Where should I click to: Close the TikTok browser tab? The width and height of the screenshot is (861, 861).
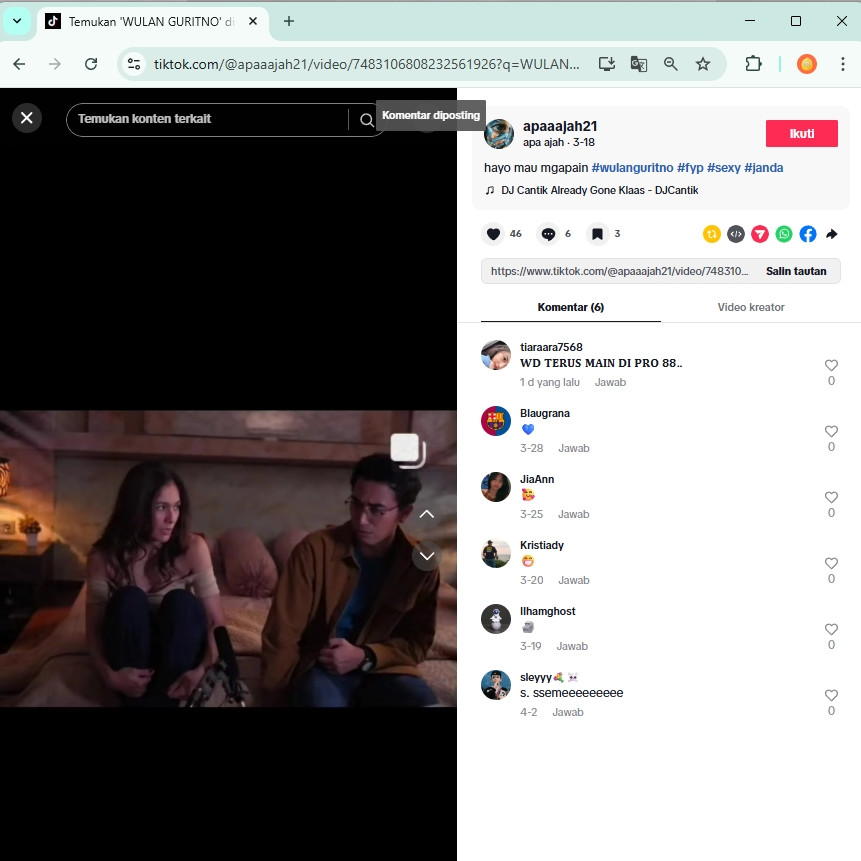pos(253,21)
